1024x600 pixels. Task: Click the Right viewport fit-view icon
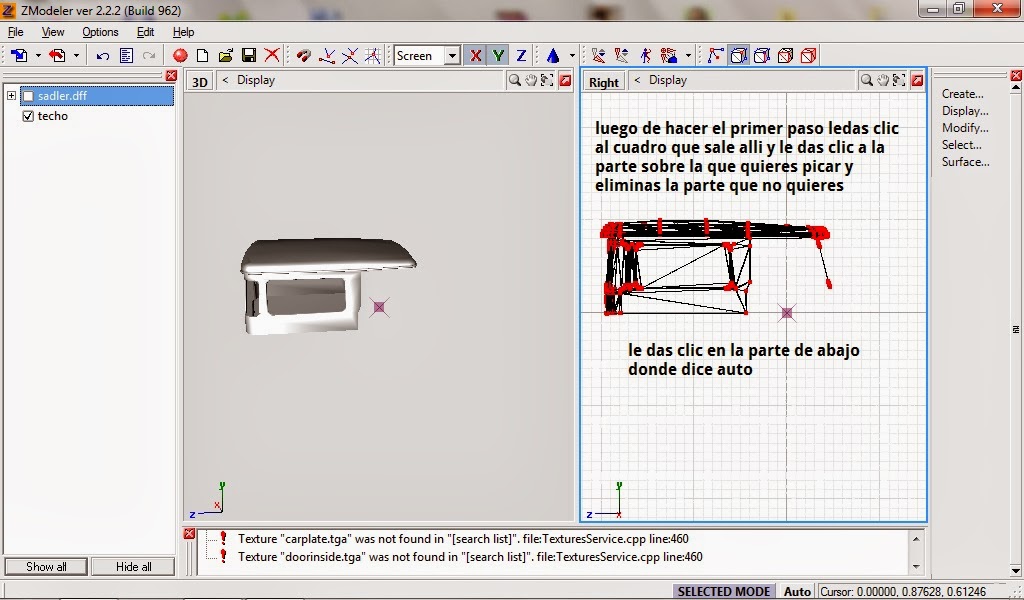tap(899, 80)
